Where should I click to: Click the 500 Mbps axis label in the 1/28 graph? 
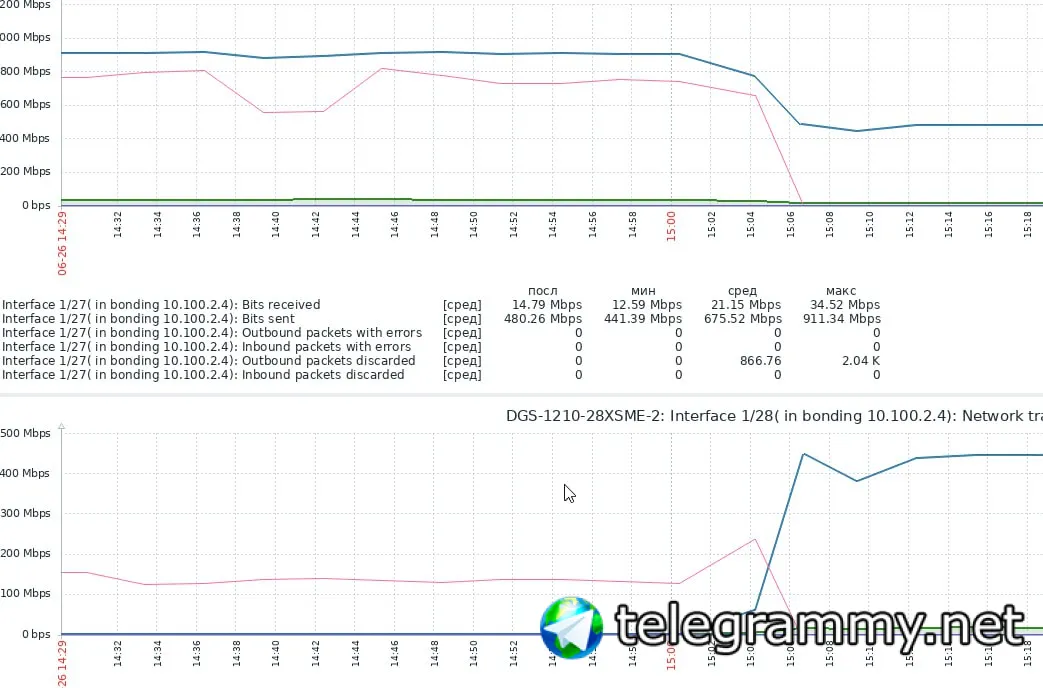click(x=25, y=433)
